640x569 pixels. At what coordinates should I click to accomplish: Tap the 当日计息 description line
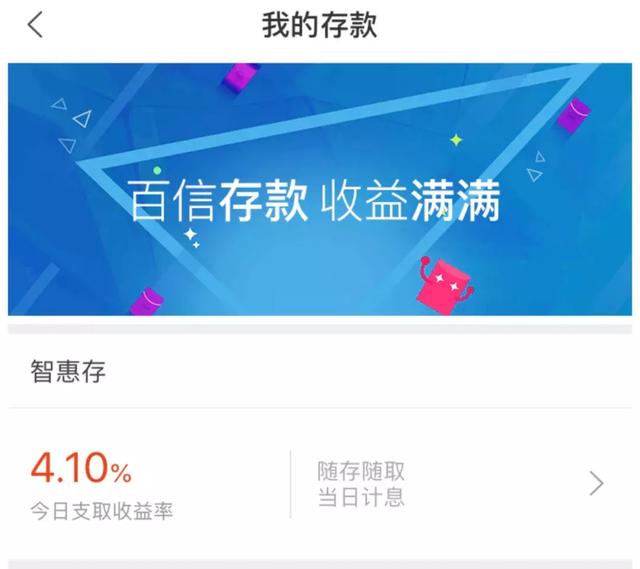pyautogui.click(x=361, y=497)
